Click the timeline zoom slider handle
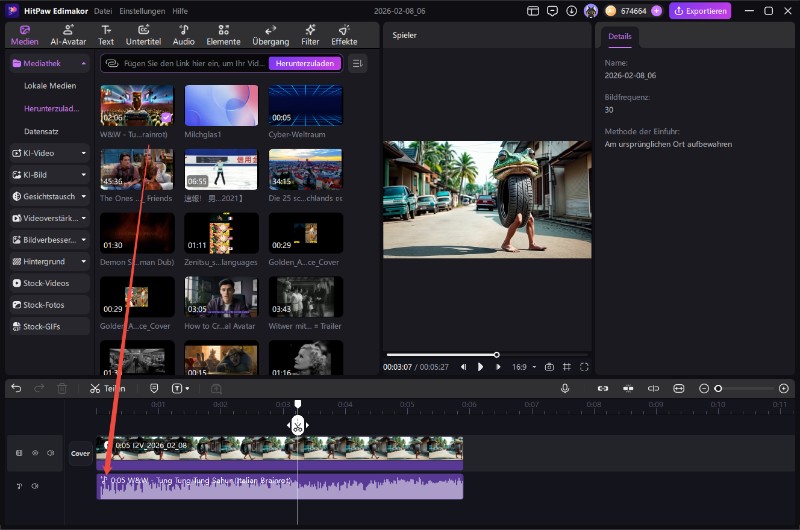 tap(718, 388)
